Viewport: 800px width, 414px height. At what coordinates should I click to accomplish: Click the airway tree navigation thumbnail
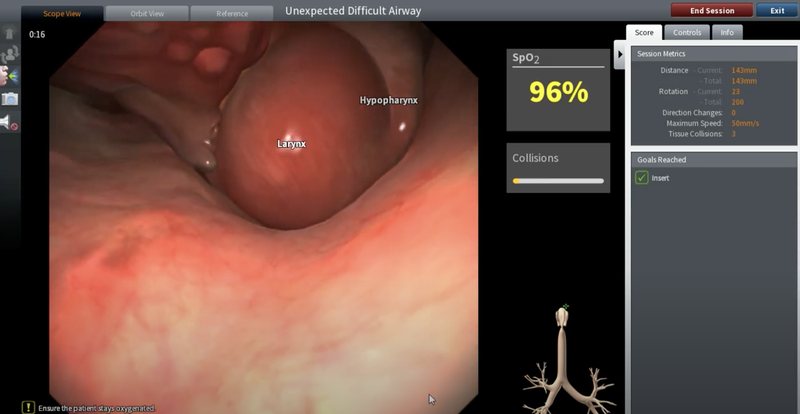tap(568, 359)
